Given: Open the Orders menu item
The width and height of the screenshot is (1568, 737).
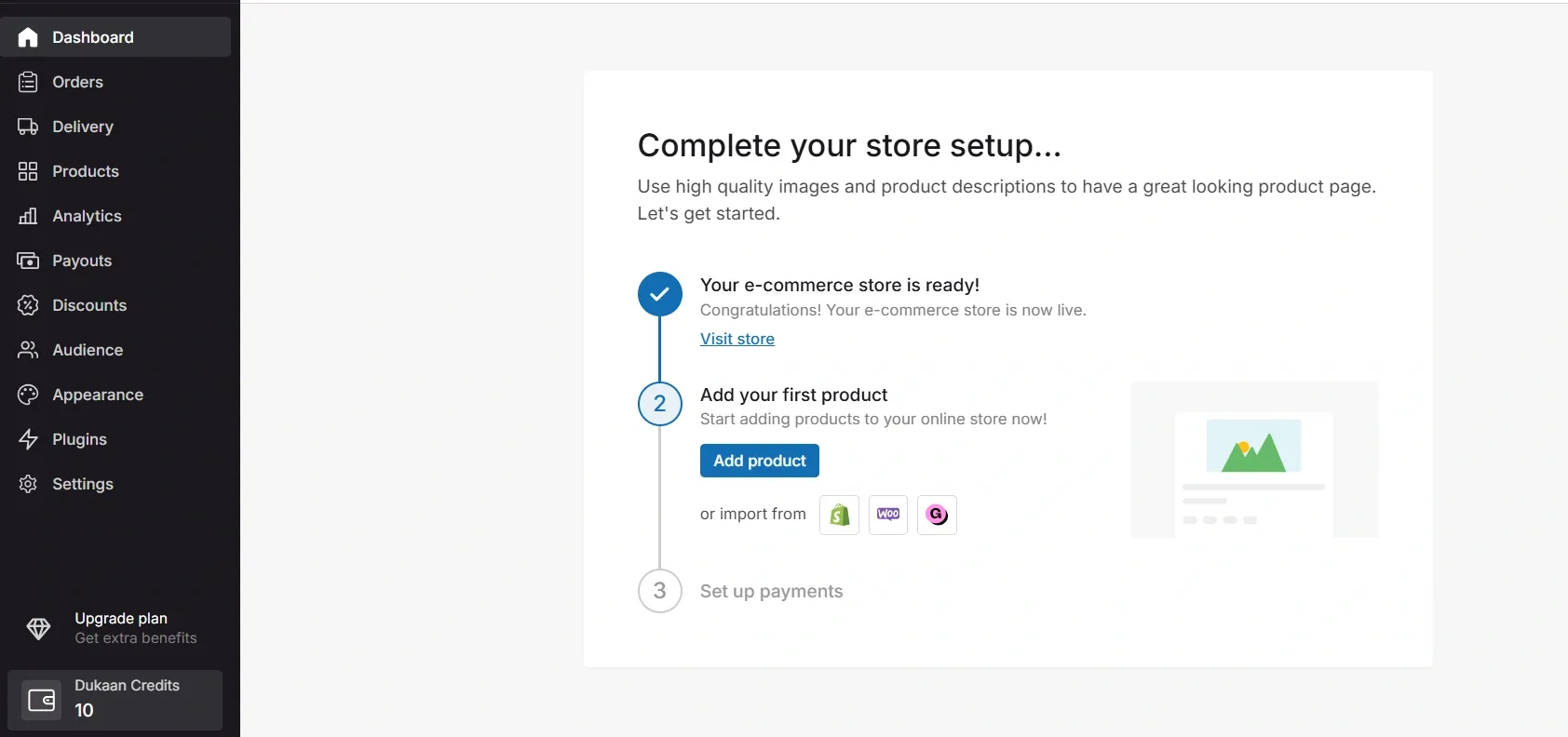Looking at the screenshot, I should coord(78,82).
